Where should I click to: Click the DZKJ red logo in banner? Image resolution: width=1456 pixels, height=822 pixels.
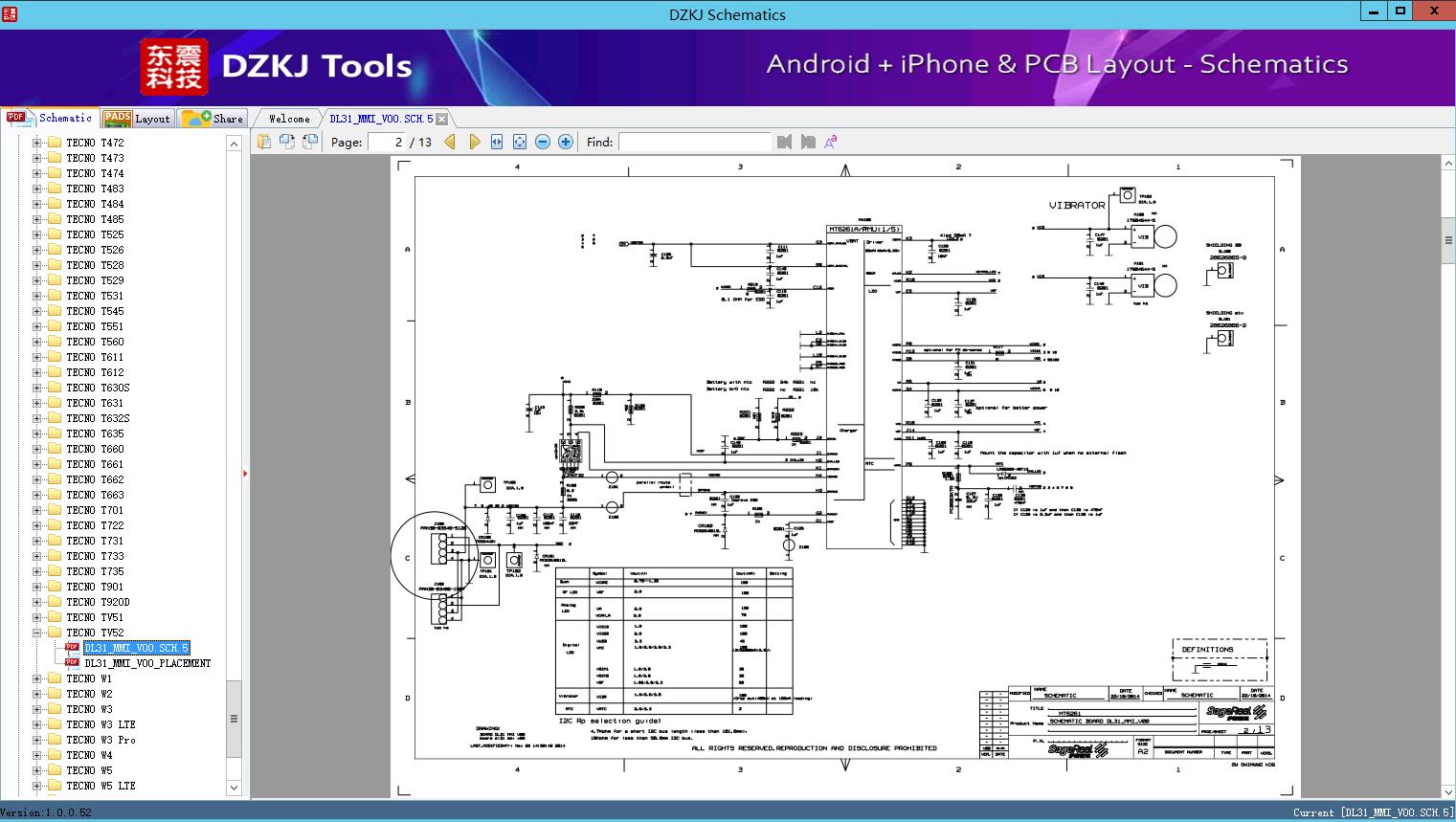pos(174,66)
